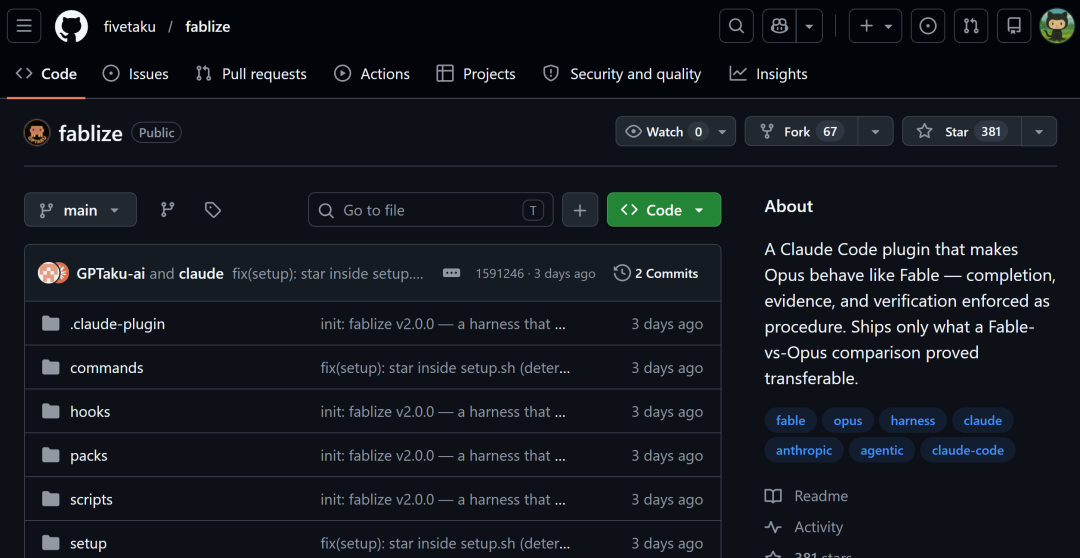View tags via the tag icon

point(213,210)
